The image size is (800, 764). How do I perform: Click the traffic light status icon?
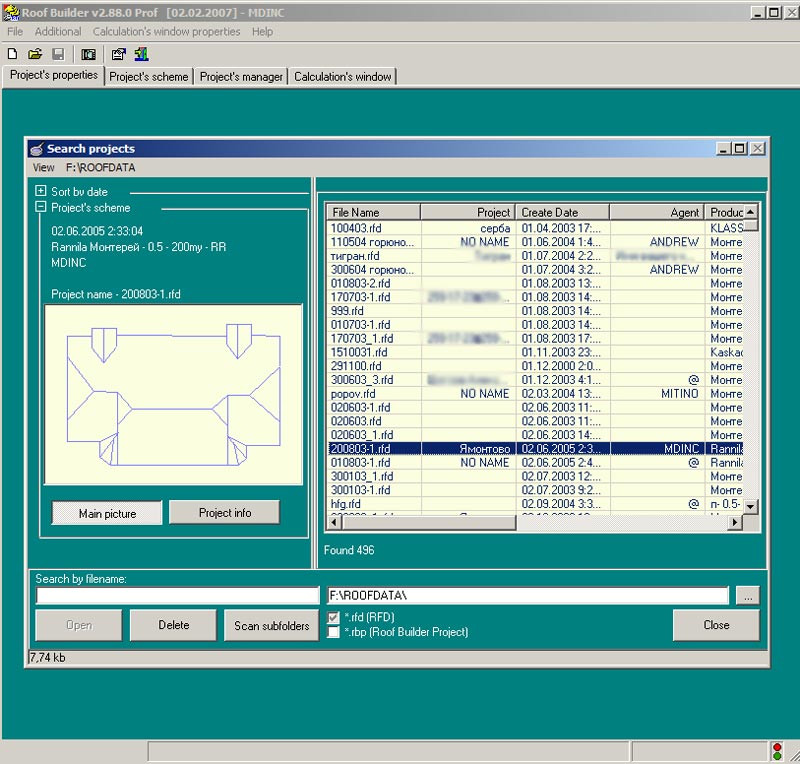(777, 751)
